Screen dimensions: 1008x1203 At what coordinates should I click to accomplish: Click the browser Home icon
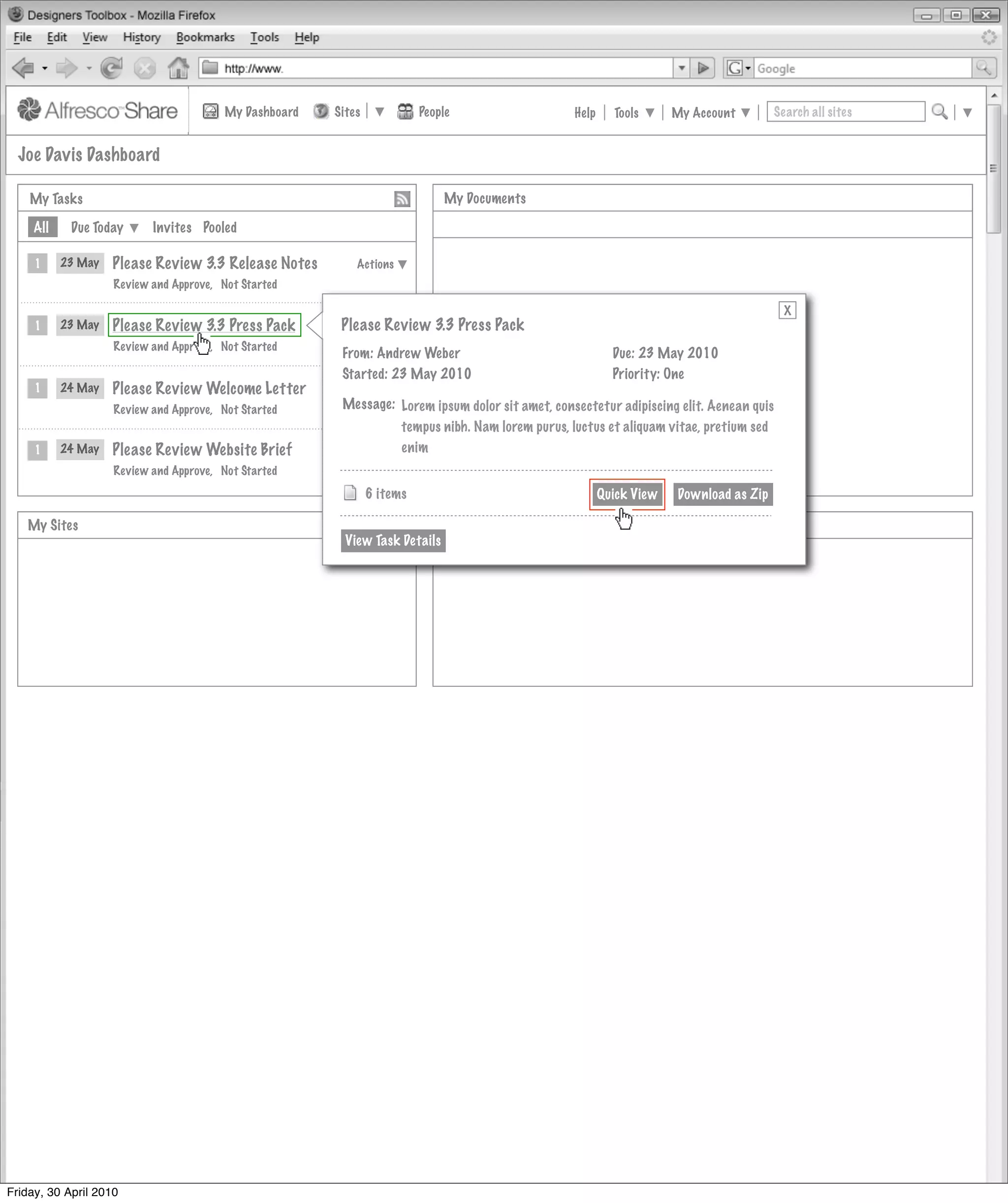coord(178,68)
